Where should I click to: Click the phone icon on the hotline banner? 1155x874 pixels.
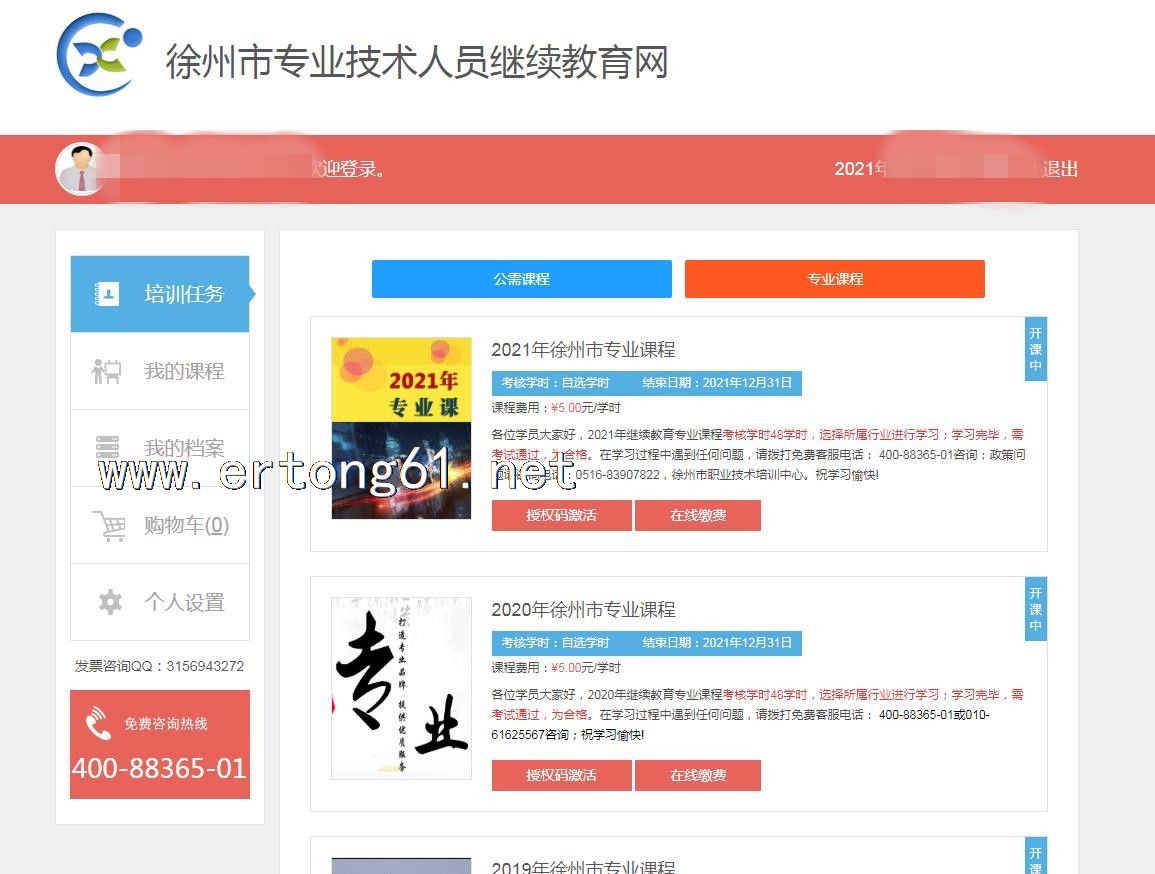[97, 723]
